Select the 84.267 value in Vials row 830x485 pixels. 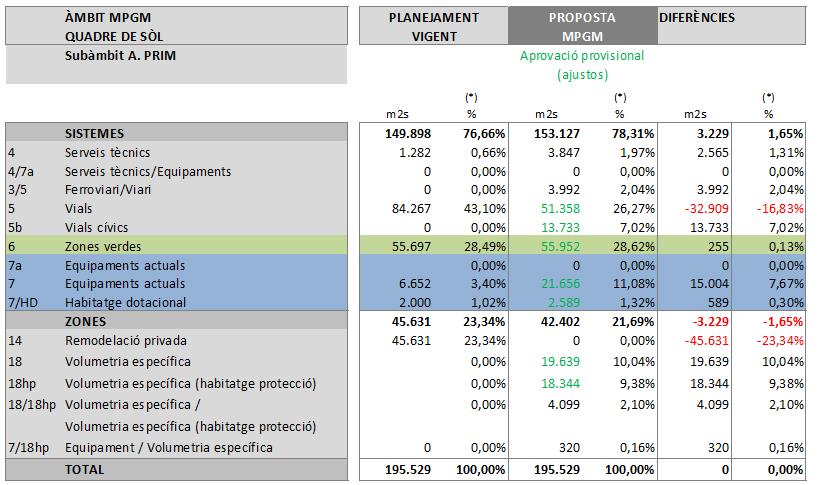click(410, 209)
